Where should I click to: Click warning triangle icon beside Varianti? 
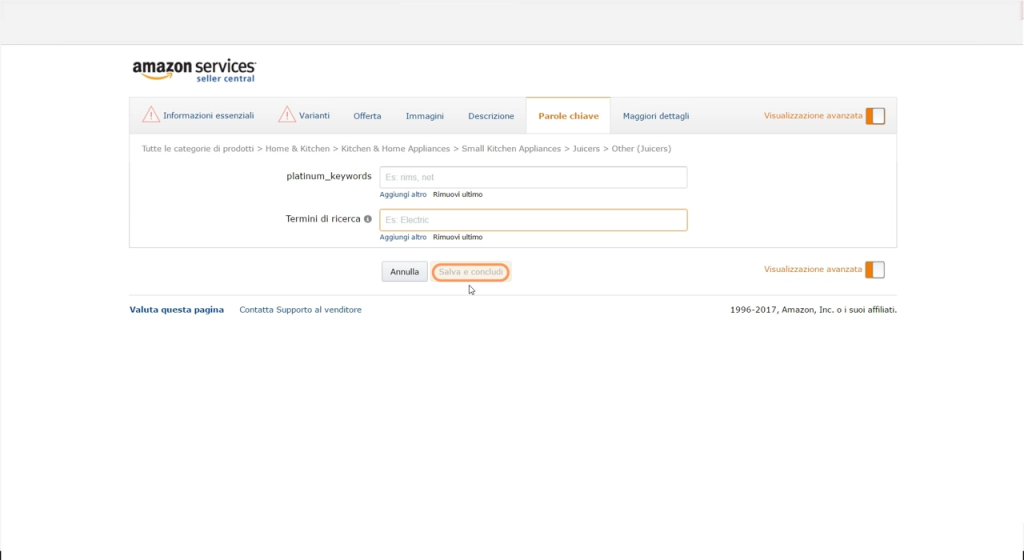(287, 115)
